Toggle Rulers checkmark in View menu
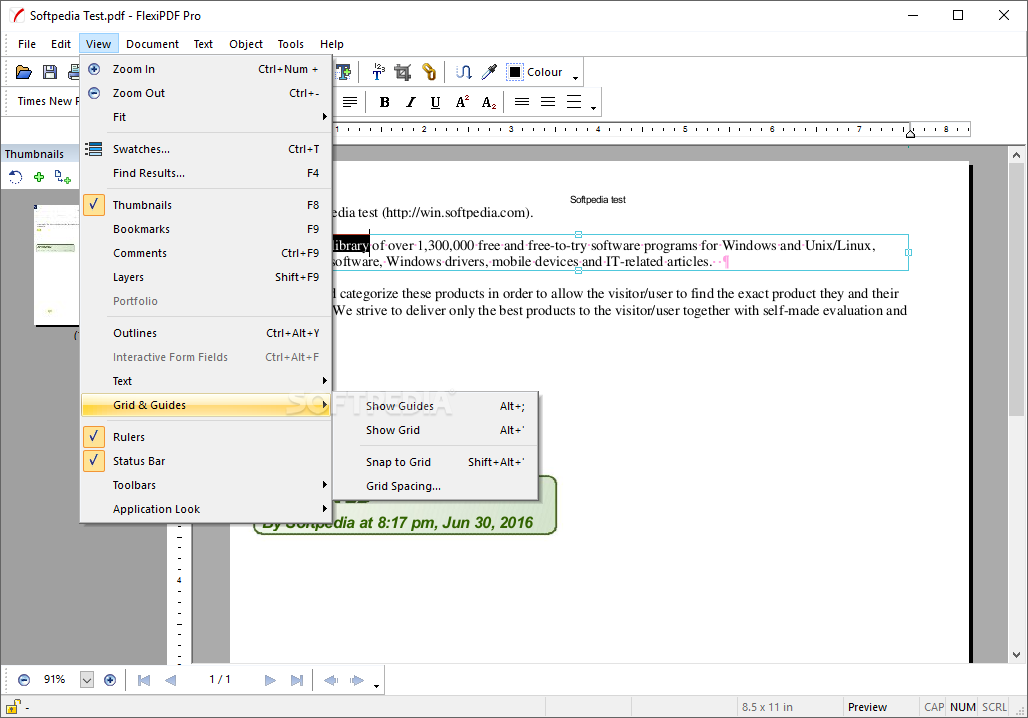This screenshot has height=718, width=1028. click(x=206, y=437)
